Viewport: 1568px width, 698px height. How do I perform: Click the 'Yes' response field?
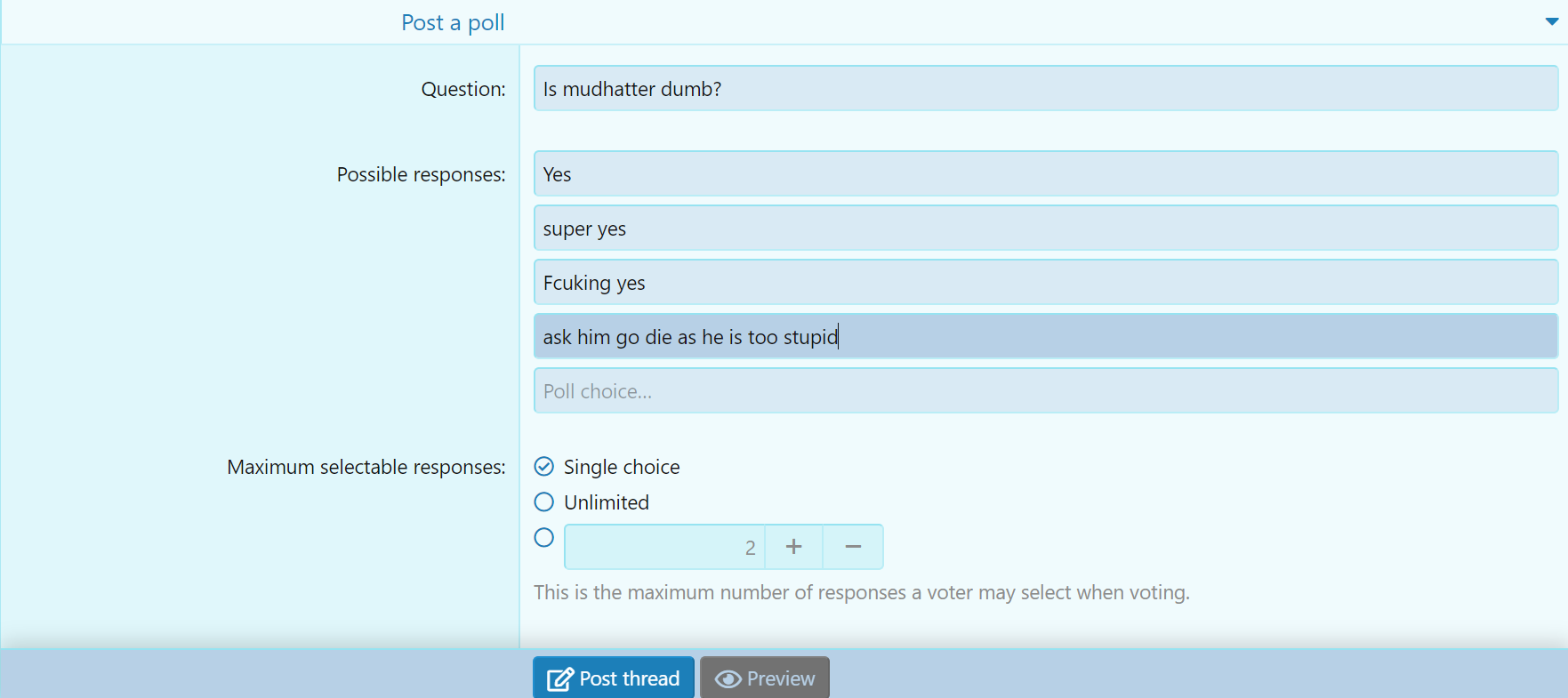(x=1046, y=173)
